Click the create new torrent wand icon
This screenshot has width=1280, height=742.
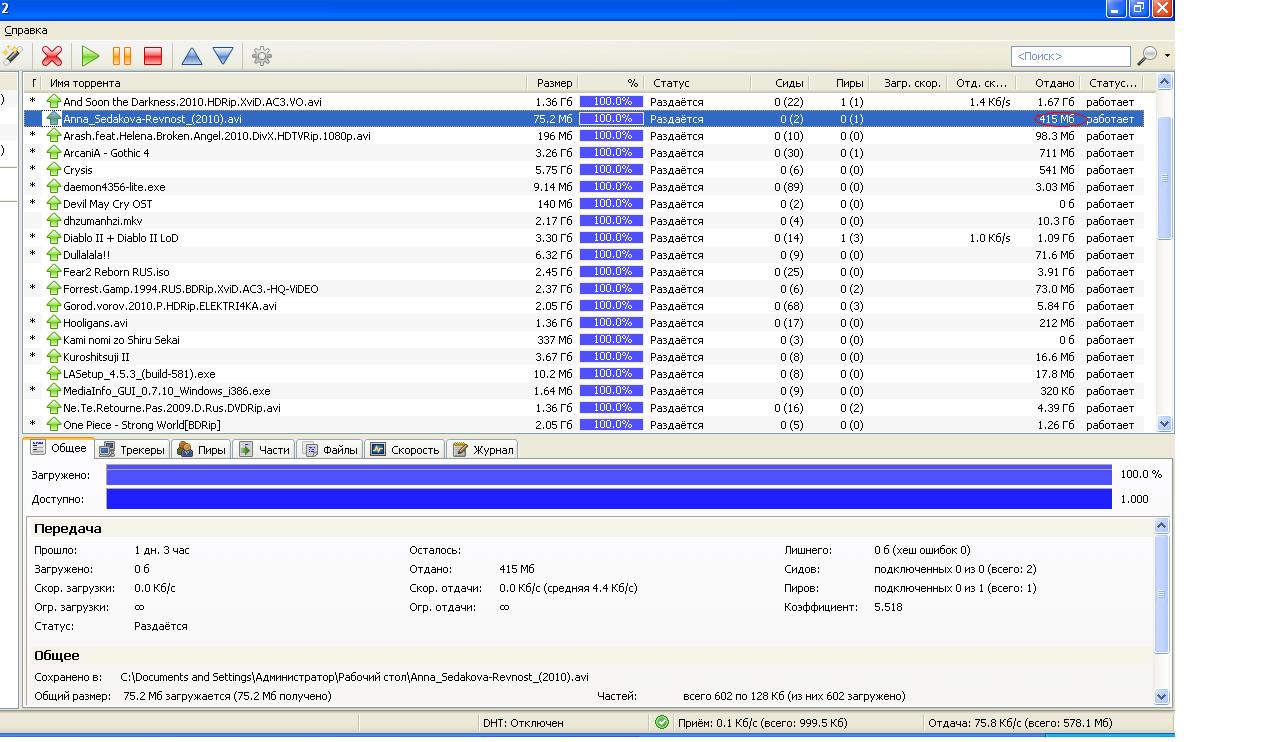tap(12, 56)
